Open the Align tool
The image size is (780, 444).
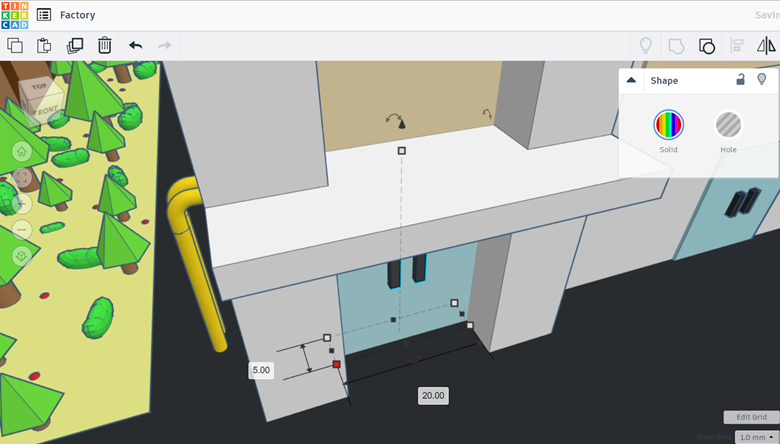pos(737,46)
